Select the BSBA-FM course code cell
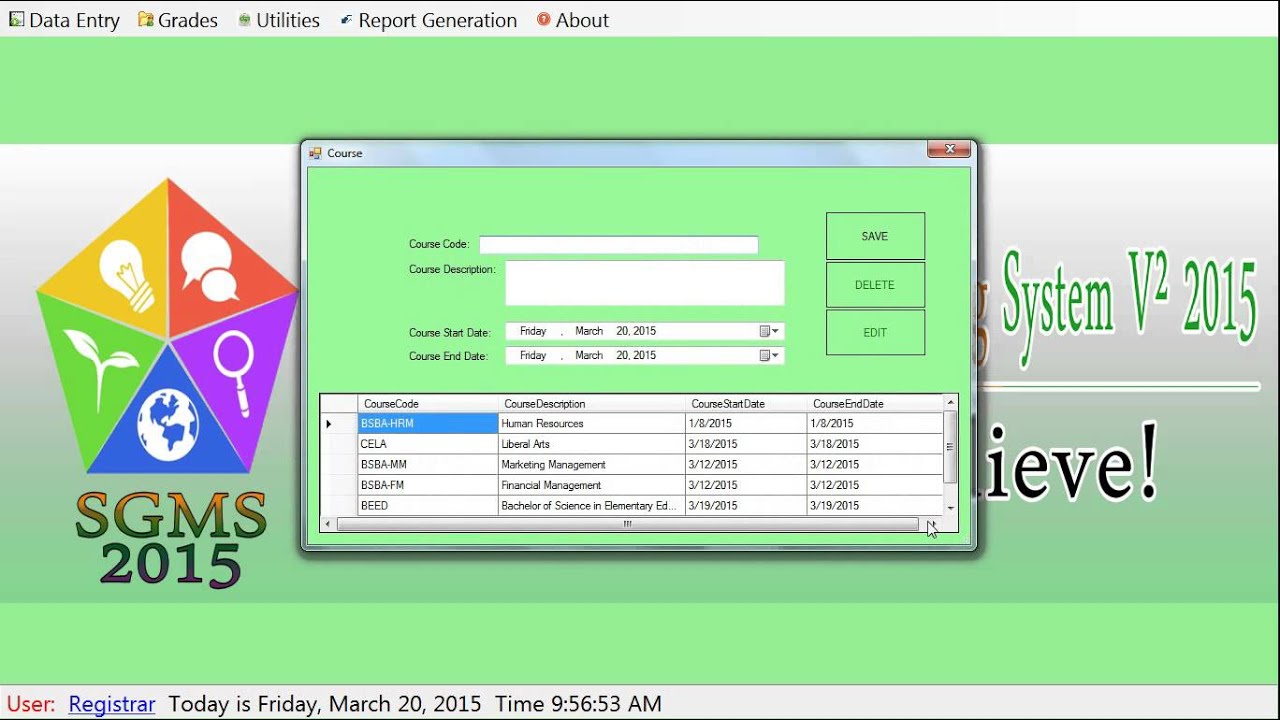Screen dimensions: 1280x720 [428, 485]
